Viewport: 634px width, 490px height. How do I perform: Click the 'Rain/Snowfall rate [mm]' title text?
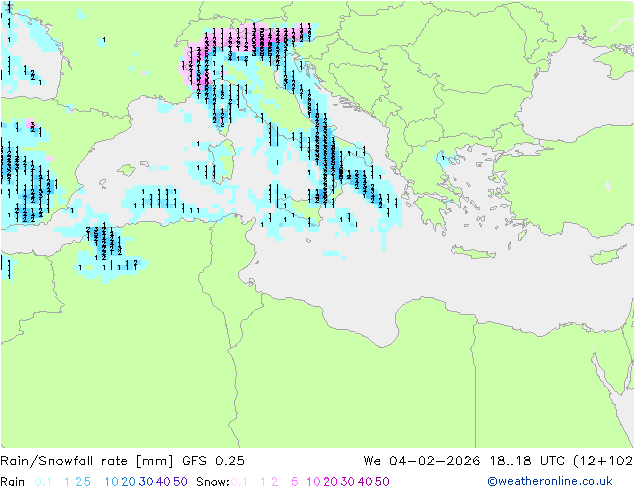point(87,461)
